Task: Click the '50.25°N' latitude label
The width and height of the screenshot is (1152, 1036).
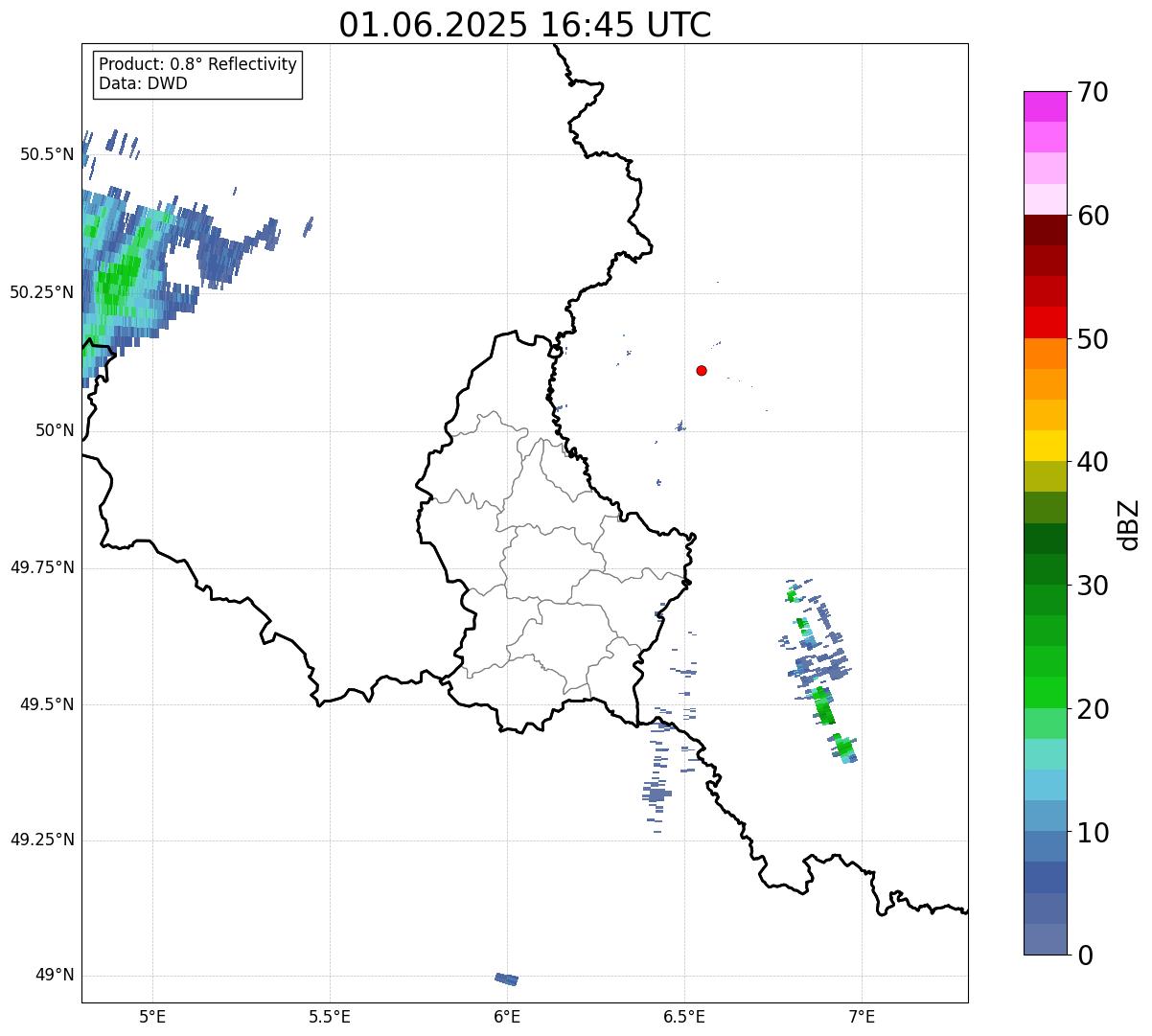Action: [42, 292]
